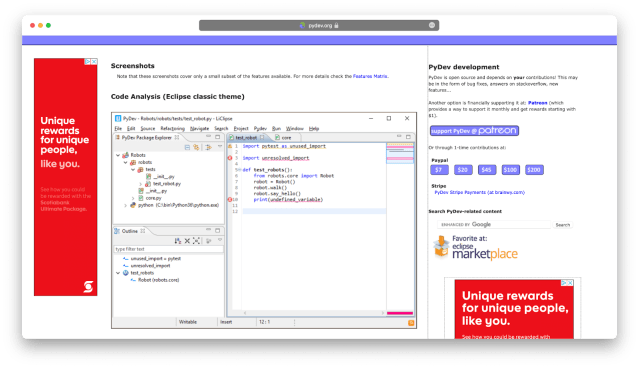
Task: Click Link with Editor icon in Package Explorer
Action: 196,147
